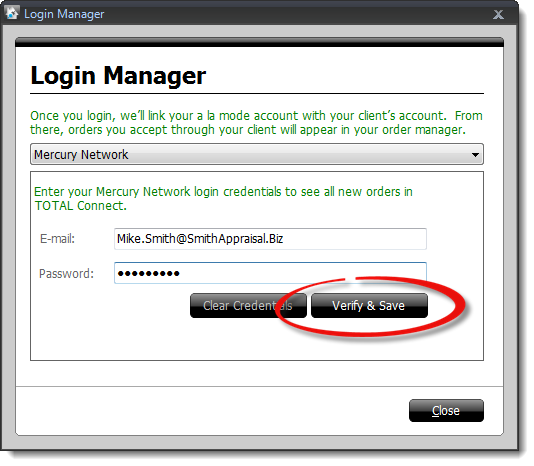Open the Mercury Network dropdown
This screenshot has width=534, height=466.
257,155
